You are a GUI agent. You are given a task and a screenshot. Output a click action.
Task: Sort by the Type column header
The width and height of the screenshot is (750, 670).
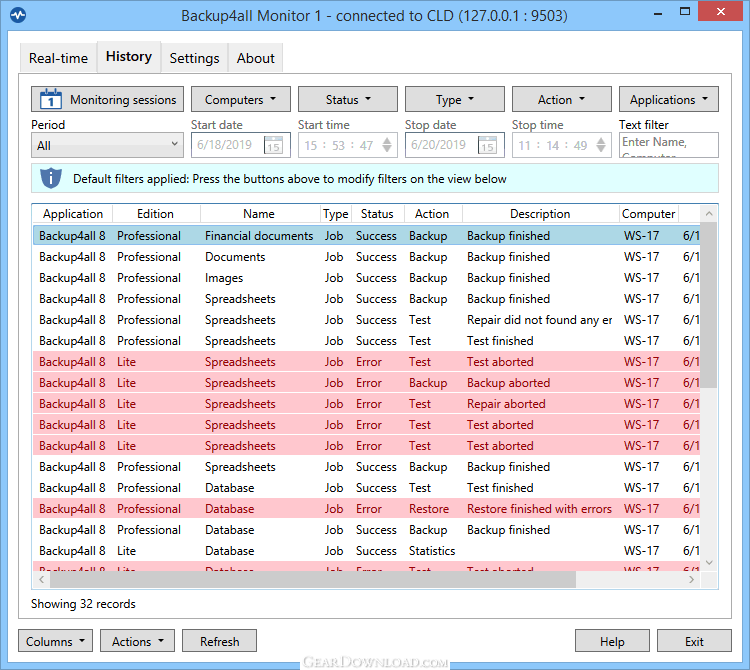[x=336, y=214]
